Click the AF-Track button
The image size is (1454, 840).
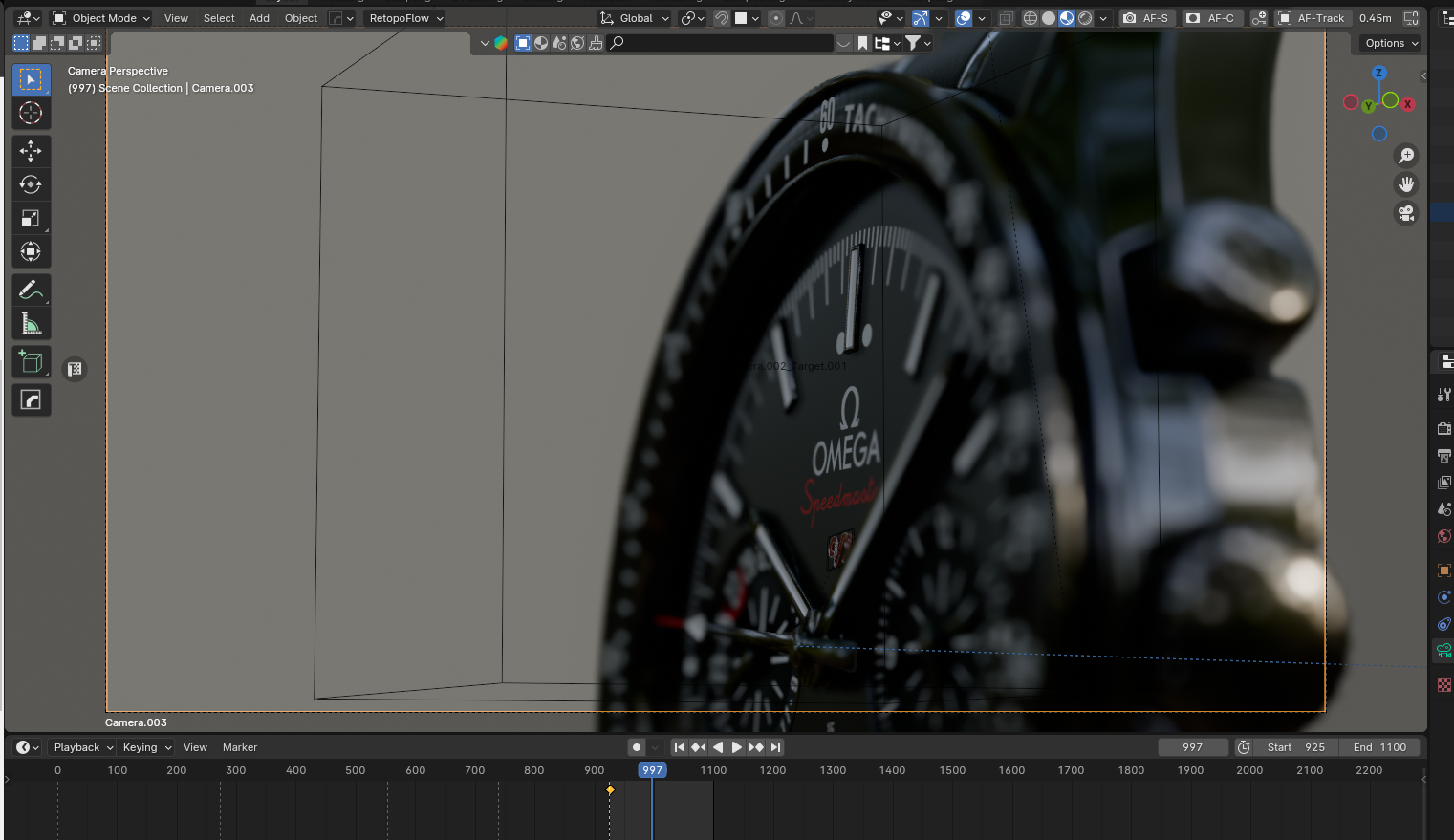click(1312, 18)
